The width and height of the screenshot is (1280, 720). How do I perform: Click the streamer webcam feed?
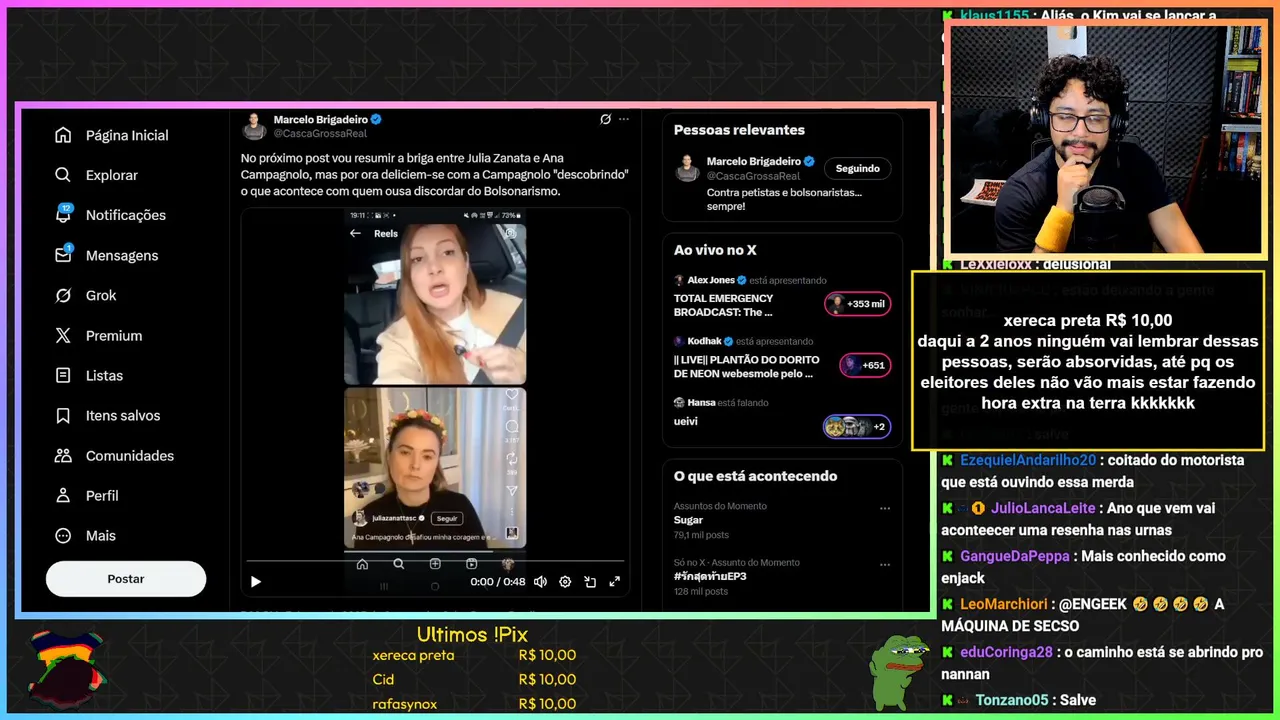click(1105, 140)
